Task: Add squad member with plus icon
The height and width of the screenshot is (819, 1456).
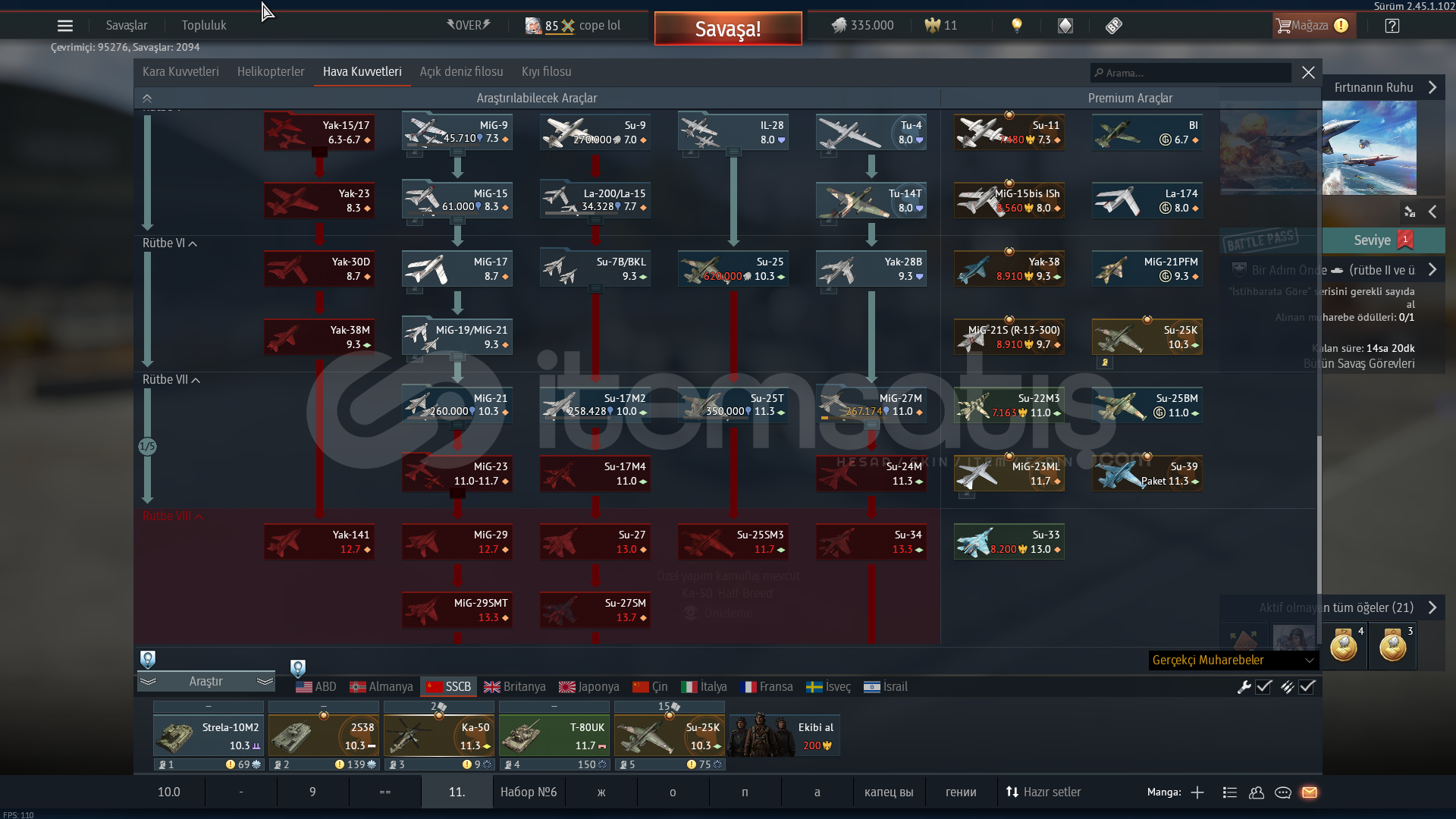Action: pyautogui.click(x=1197, y=792)
